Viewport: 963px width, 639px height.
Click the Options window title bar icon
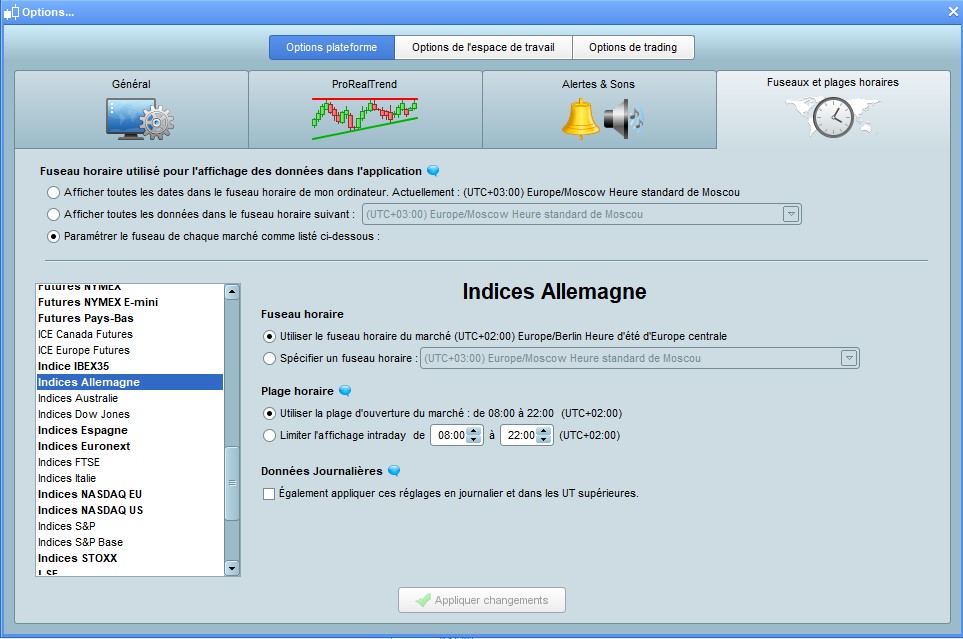(x=12, y=12)
